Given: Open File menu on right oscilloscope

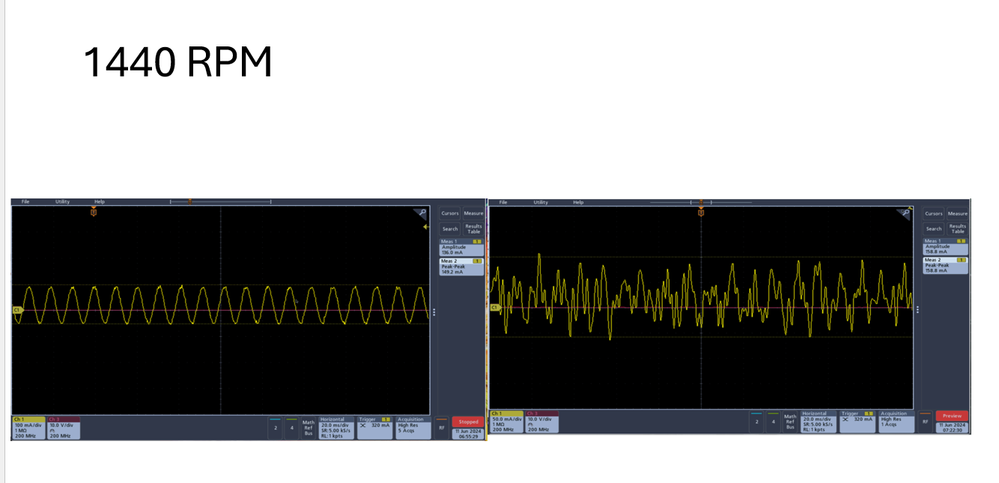Looking at the screenshot, I should click(503, 202).
